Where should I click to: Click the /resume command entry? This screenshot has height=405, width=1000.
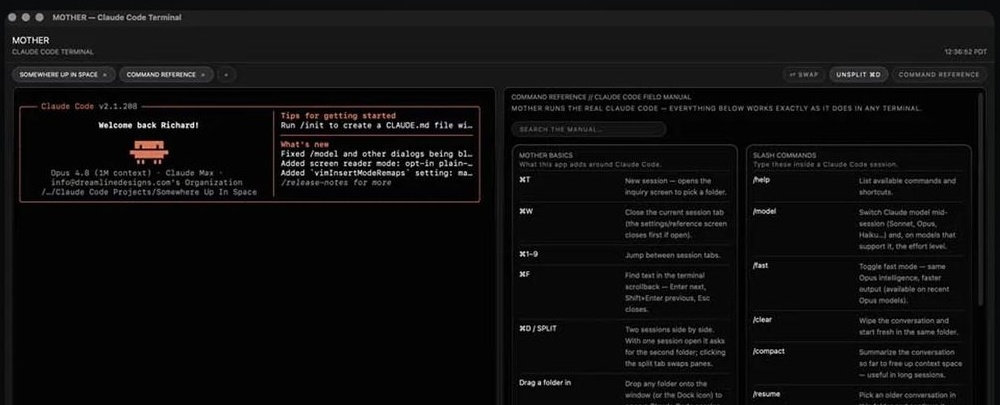(x=858, y=395)
